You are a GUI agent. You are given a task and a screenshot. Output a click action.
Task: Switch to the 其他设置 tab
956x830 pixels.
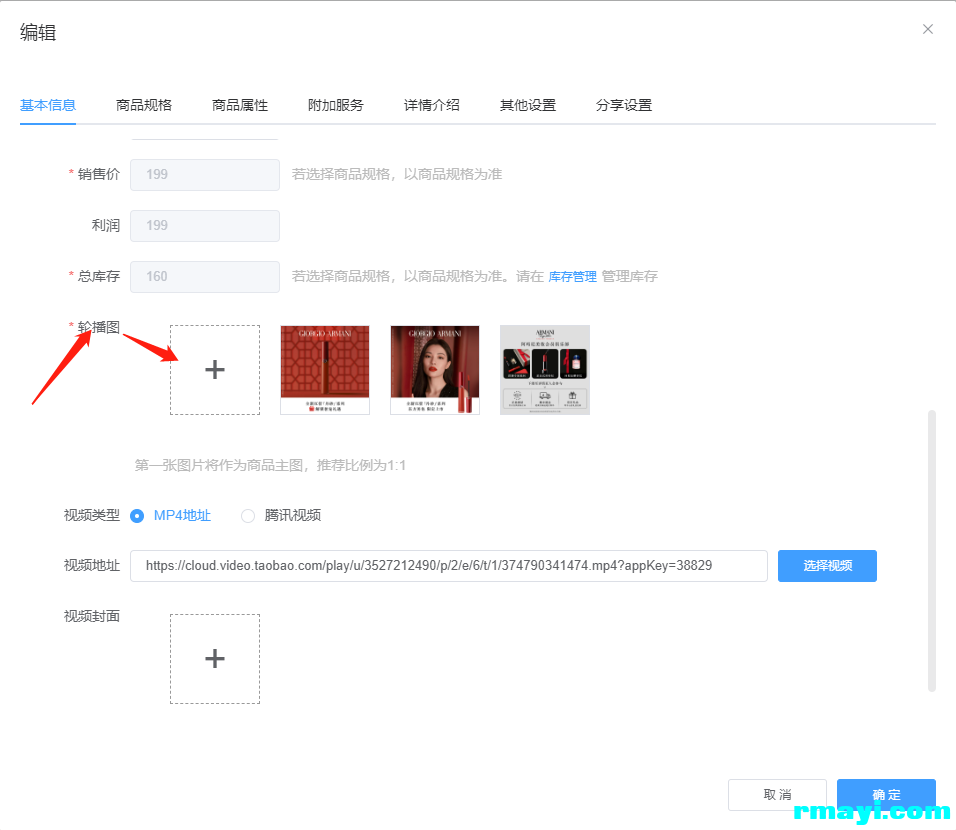528,105
